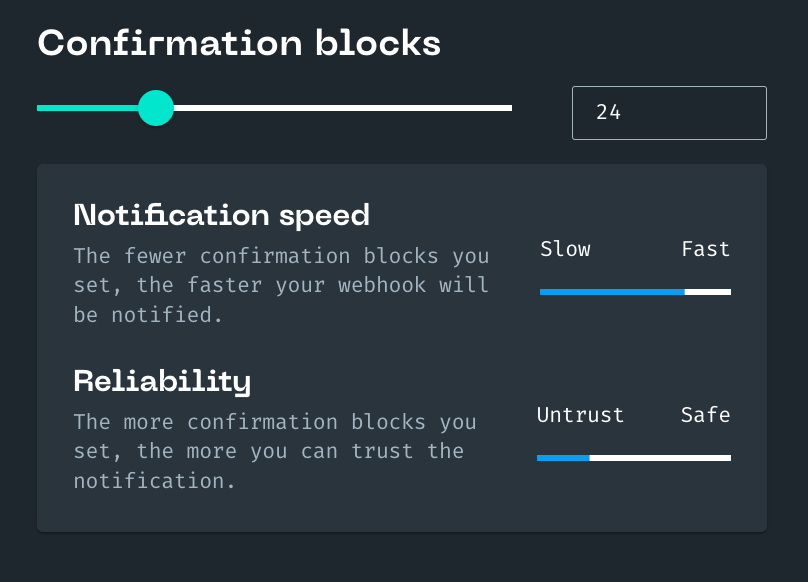Click the Confirmation blocks heading
The image size is (808, 582).
[x=239, y=43]
